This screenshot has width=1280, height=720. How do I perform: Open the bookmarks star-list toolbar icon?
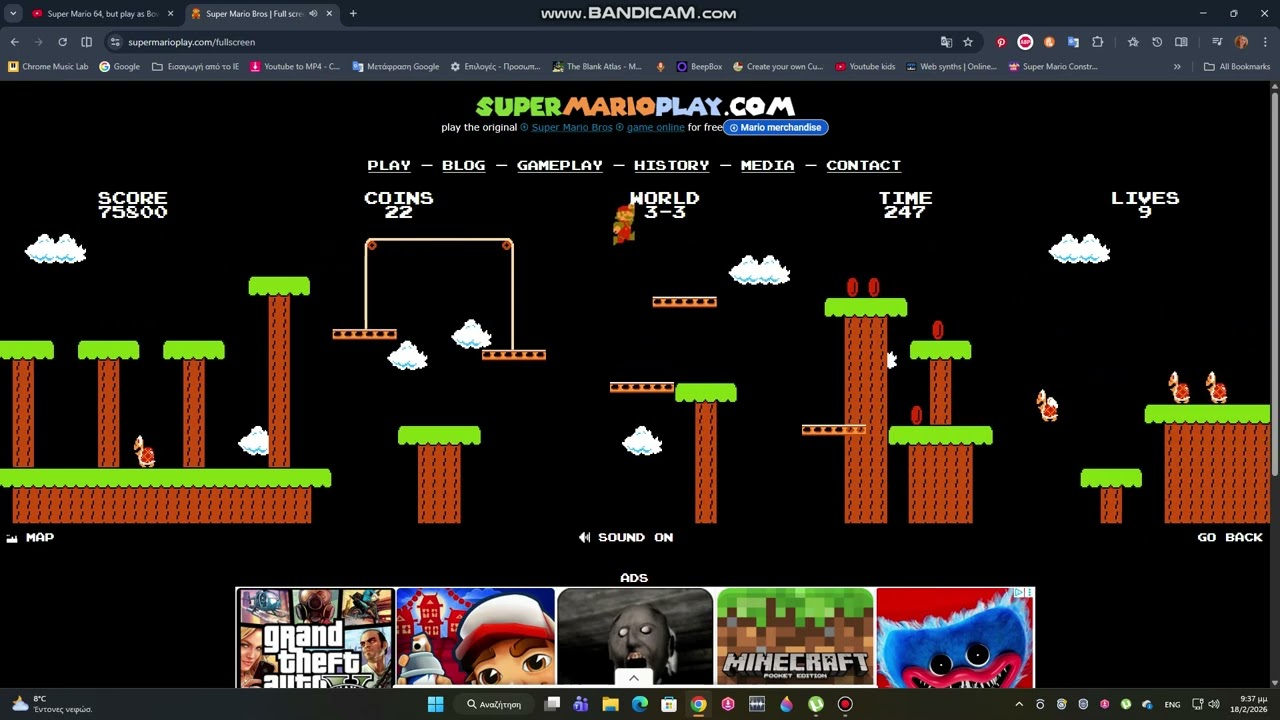1133,42
